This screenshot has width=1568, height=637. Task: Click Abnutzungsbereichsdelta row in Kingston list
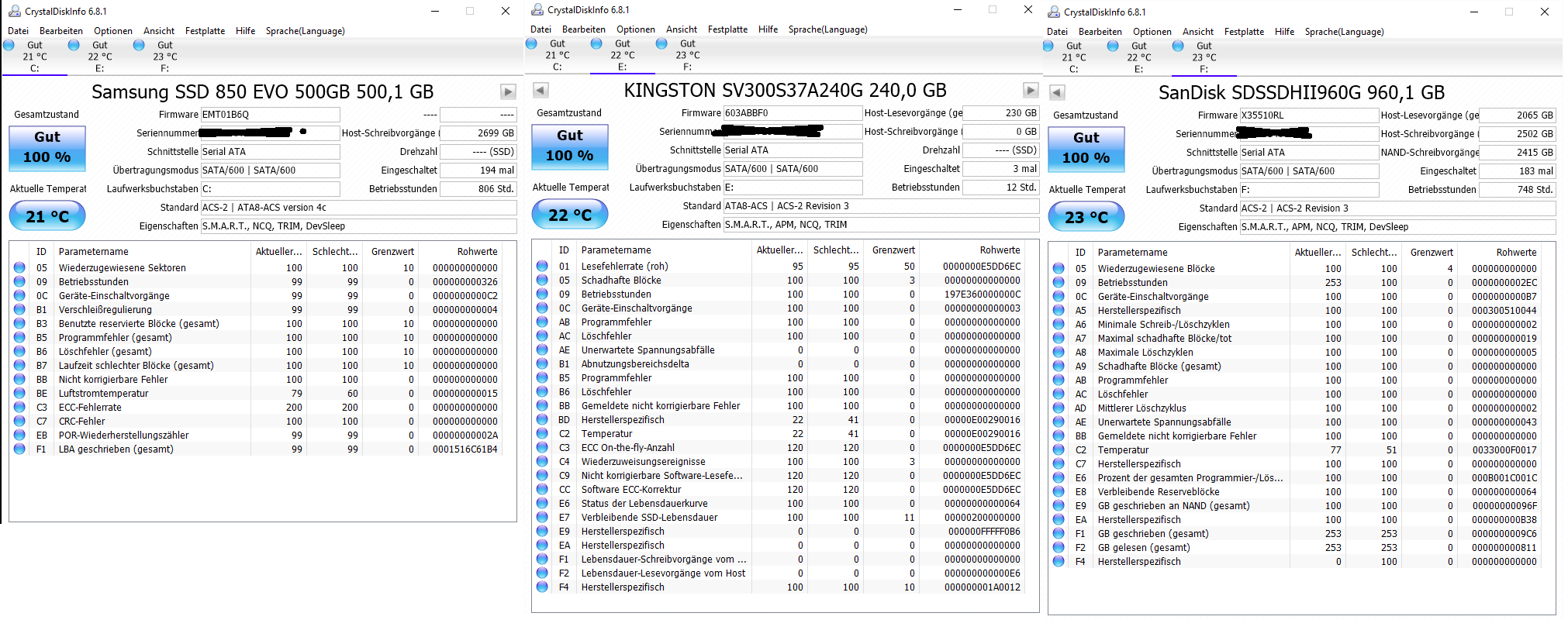click(x=778, y=364)
